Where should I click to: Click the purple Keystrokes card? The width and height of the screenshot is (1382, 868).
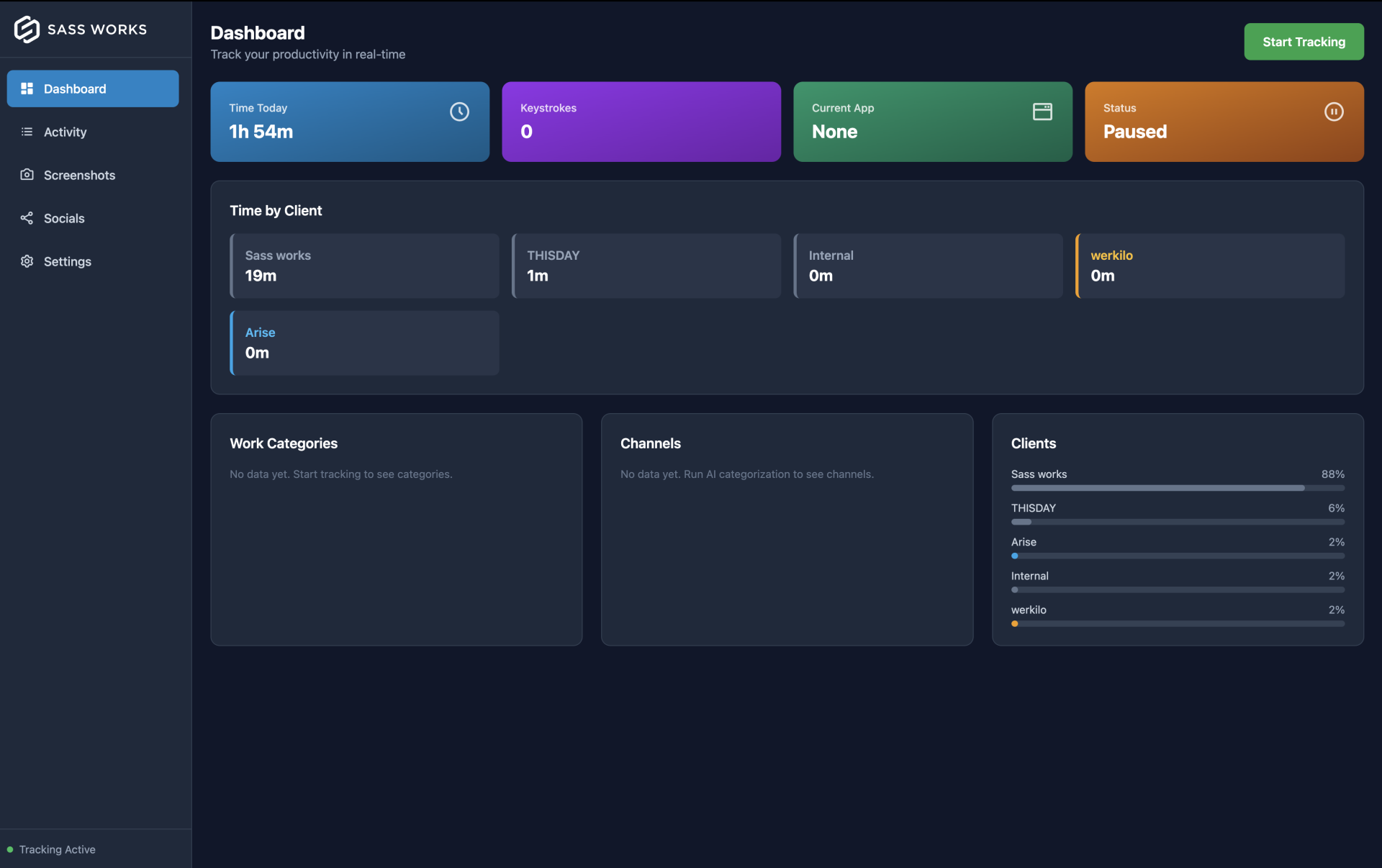coord(641,121)
